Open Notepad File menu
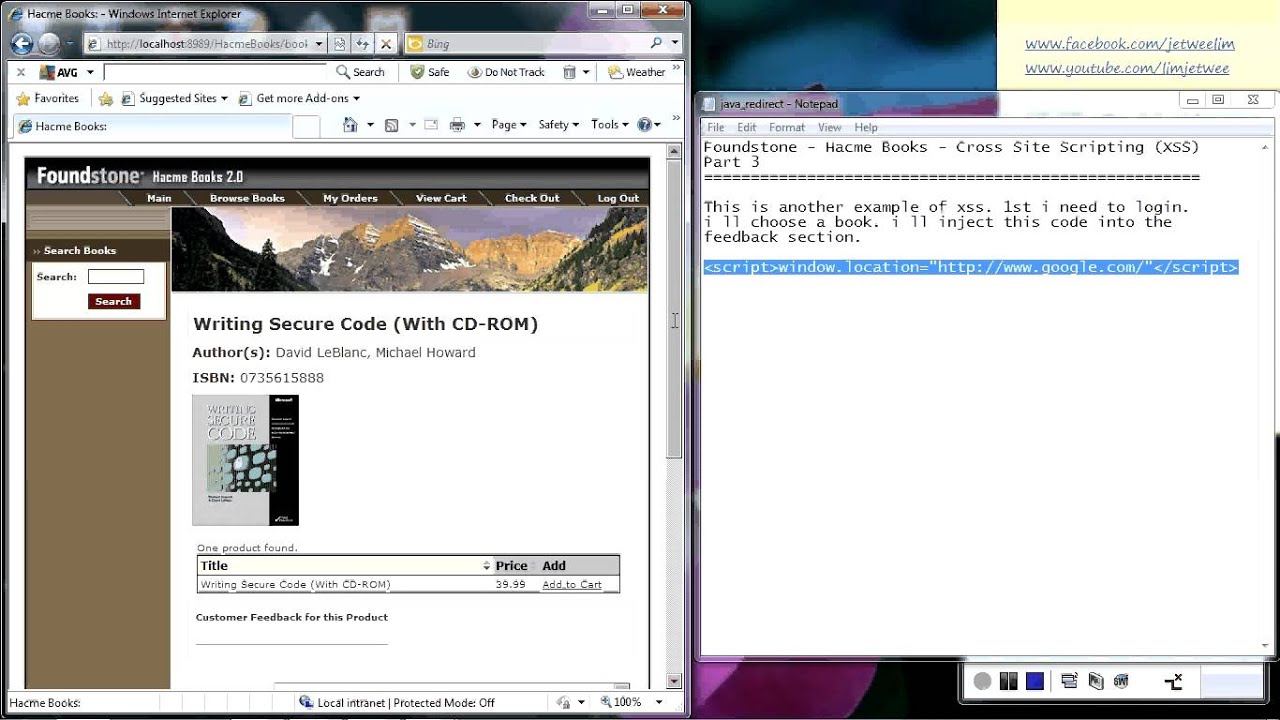 pos(716,127)
